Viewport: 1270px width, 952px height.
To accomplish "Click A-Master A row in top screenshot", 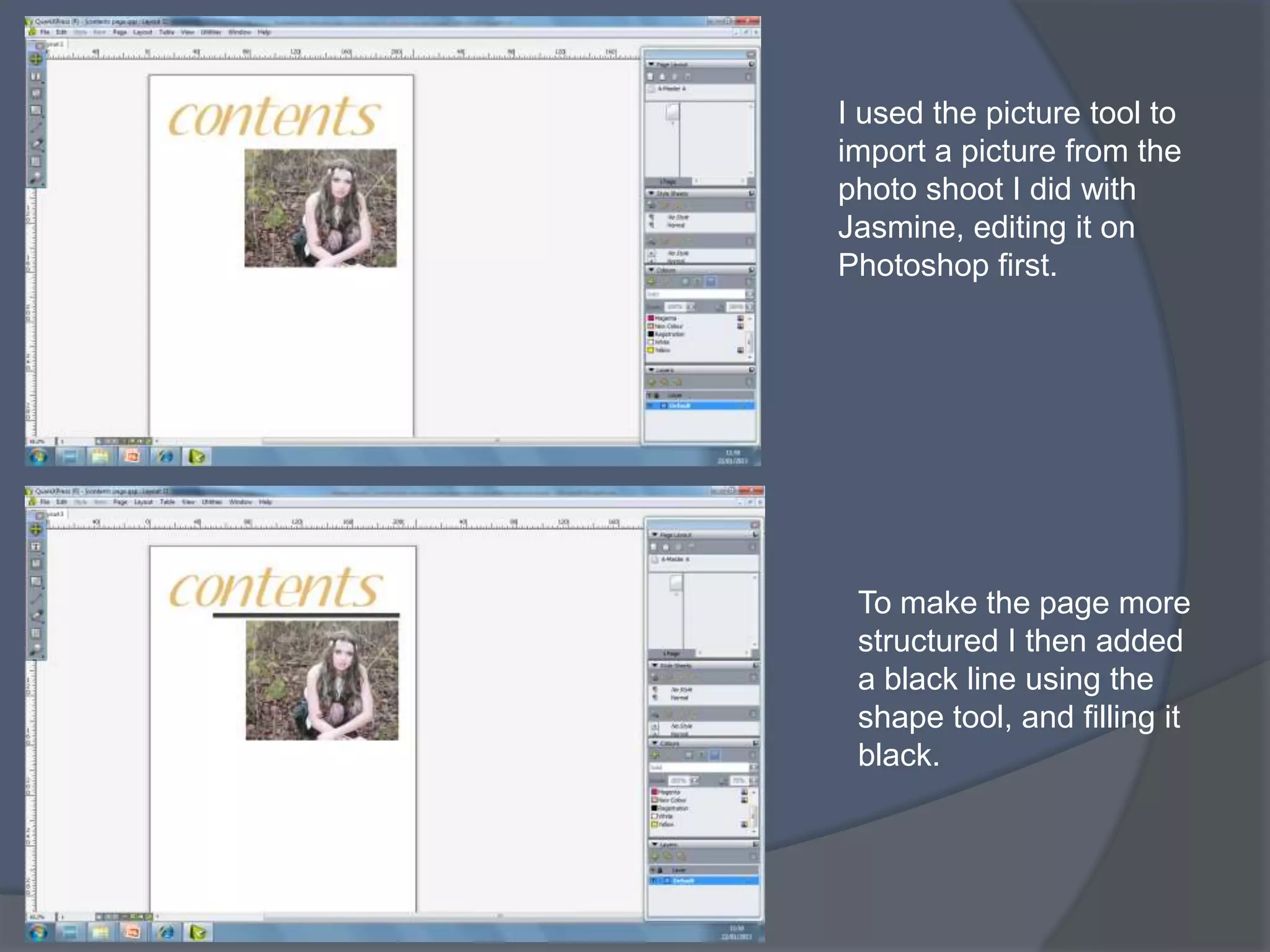I will tap(700, 89).
